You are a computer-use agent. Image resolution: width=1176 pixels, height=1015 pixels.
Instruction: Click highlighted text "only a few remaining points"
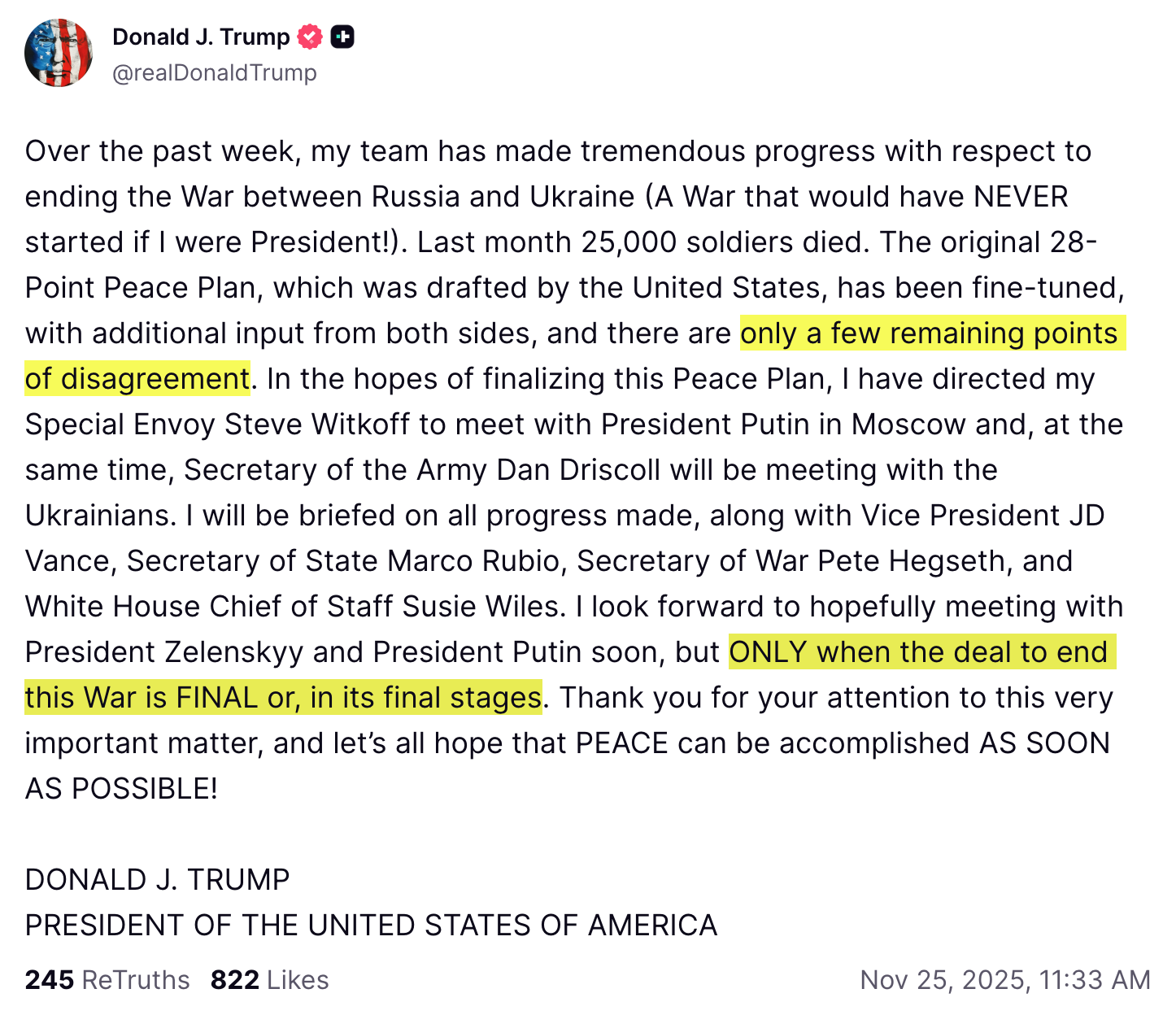(929, 333)
